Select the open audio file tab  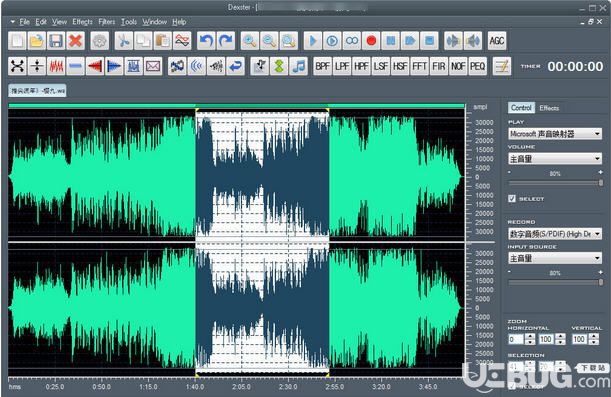pyautogui.click(x=37, y=91)
